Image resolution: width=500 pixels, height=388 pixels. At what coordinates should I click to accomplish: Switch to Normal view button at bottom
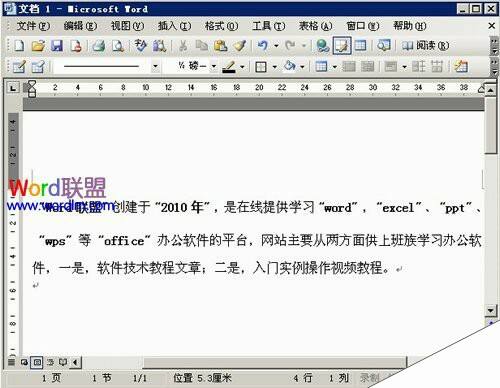pyautogui.click(x=11, y=362)
